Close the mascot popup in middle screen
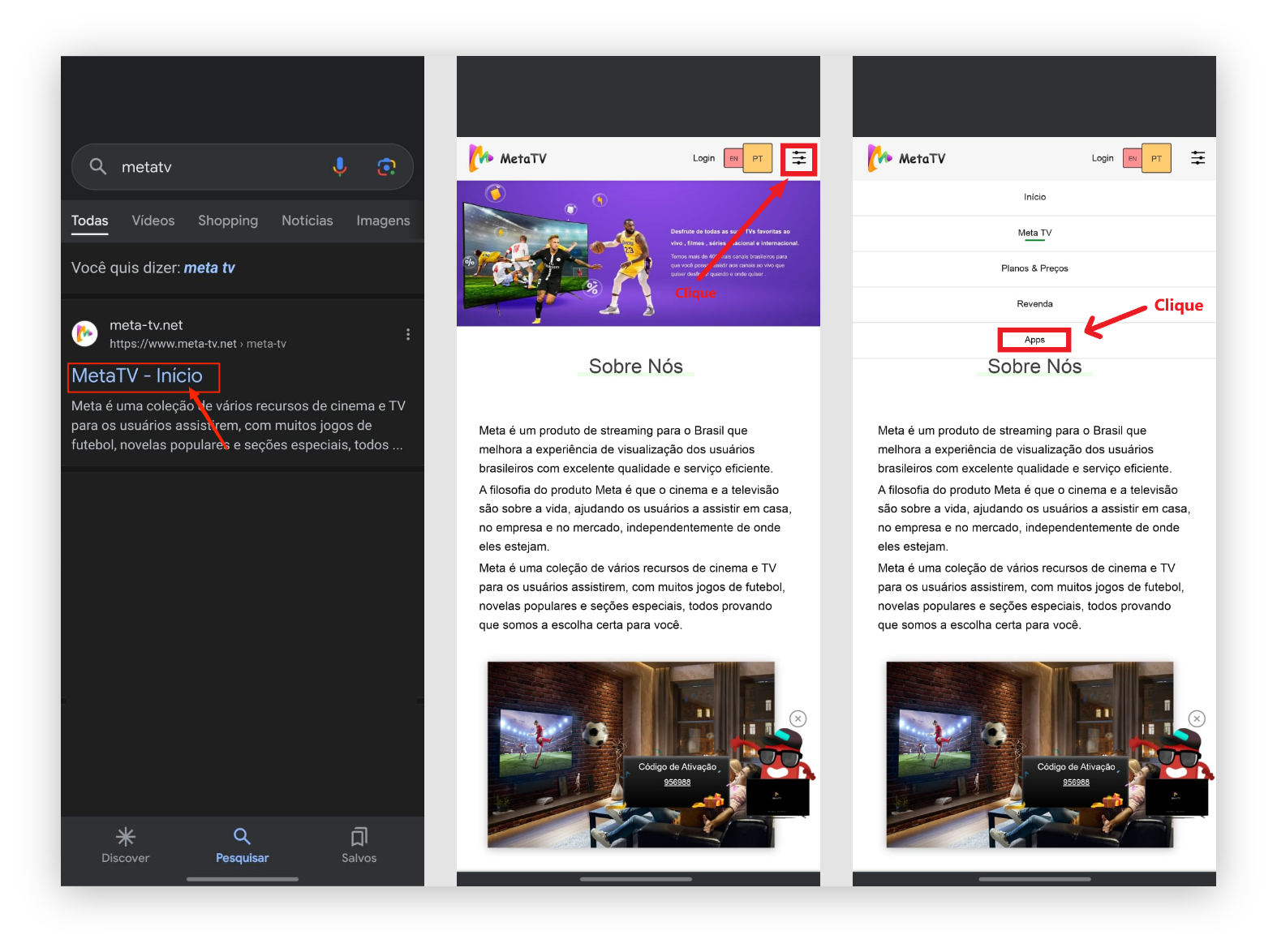 (x=798, y=718)
